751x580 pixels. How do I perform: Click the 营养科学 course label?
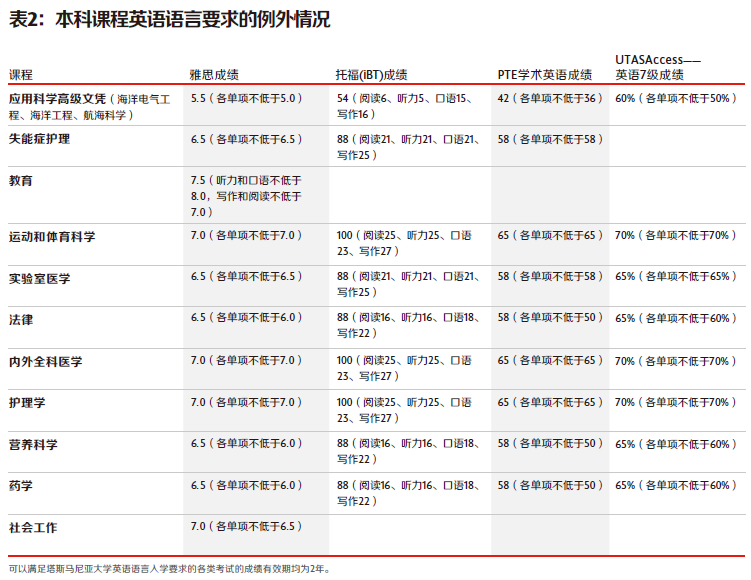tap(33, 444)
